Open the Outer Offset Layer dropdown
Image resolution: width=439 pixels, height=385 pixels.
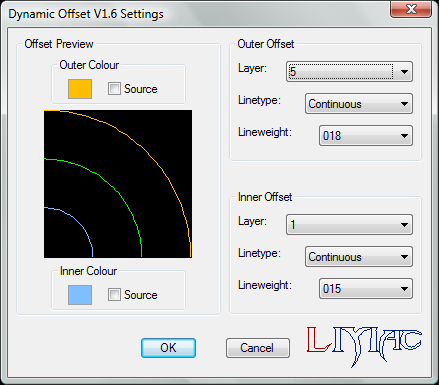point(349,72)
